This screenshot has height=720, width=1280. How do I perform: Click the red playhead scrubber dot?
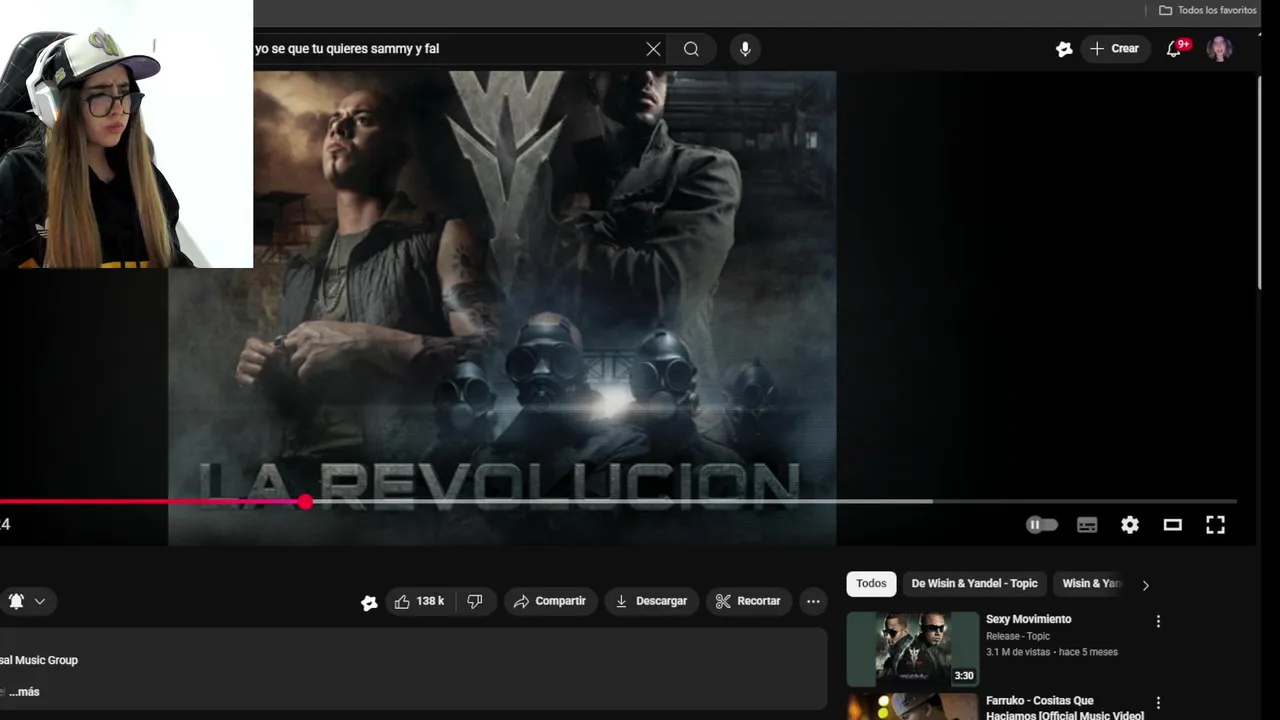tap(305, 502)
